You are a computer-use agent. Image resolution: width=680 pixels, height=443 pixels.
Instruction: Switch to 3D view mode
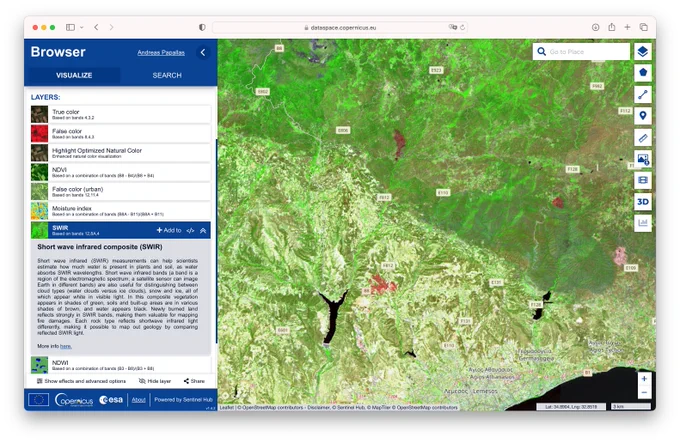(x=643, y=202)
